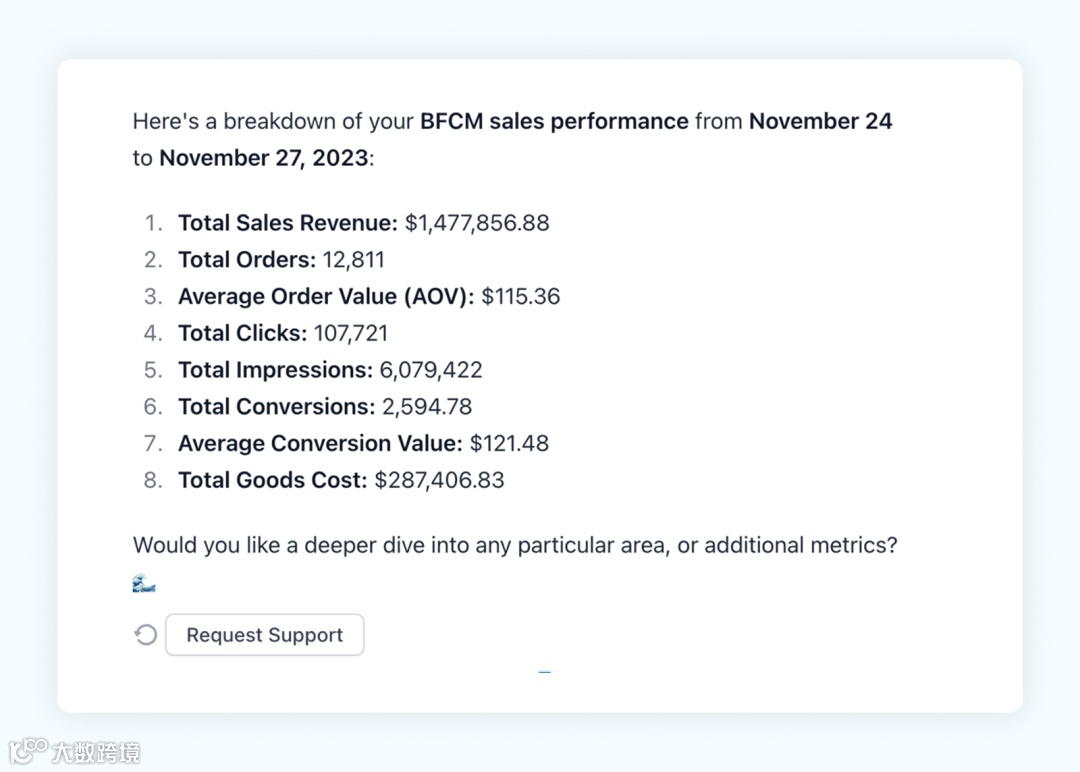Select the Total Impressions value 6,079,422

(x=430, y=370)
